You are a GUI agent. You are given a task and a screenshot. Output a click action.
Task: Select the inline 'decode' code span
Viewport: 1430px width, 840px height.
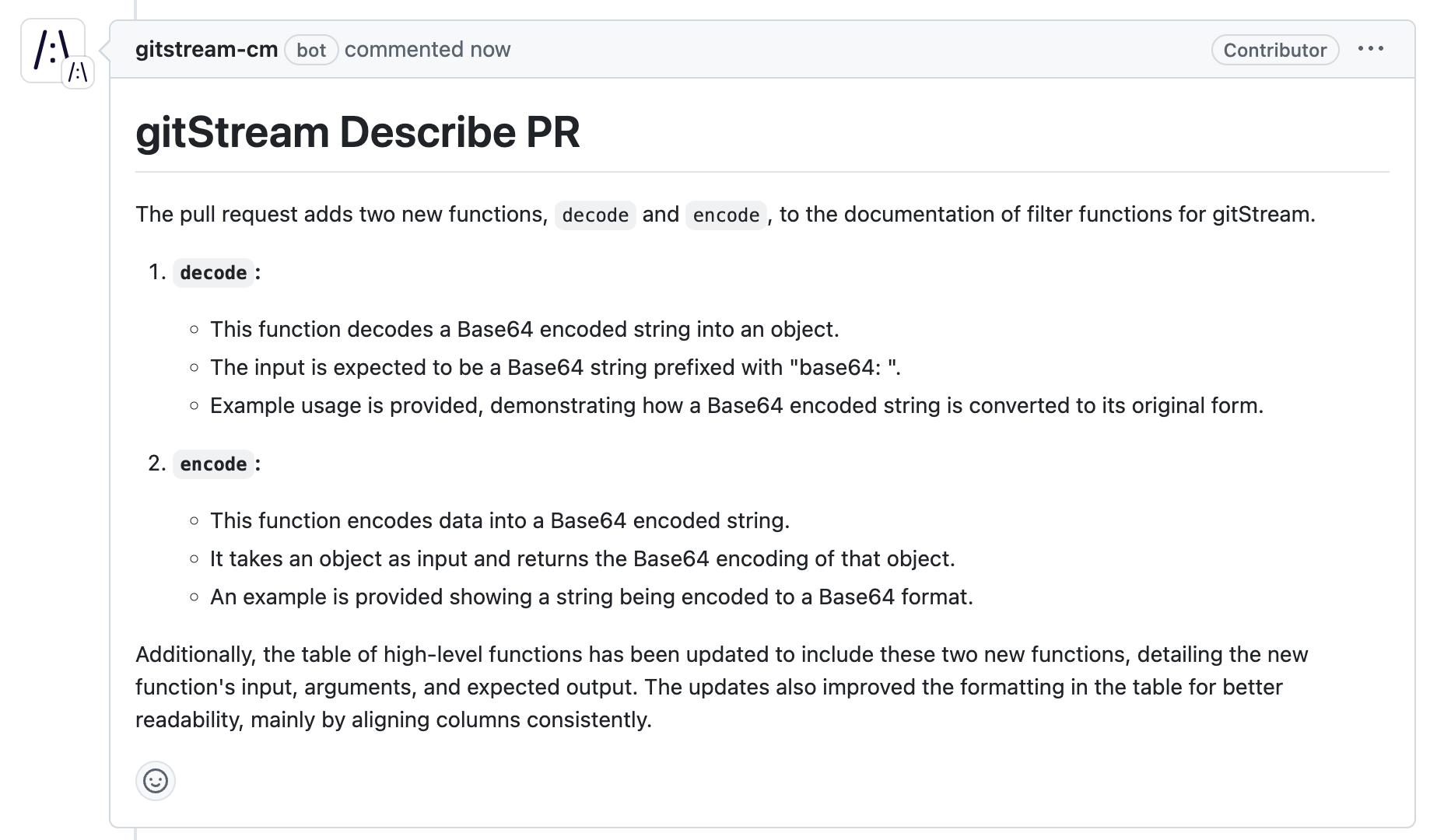(594, 215)
